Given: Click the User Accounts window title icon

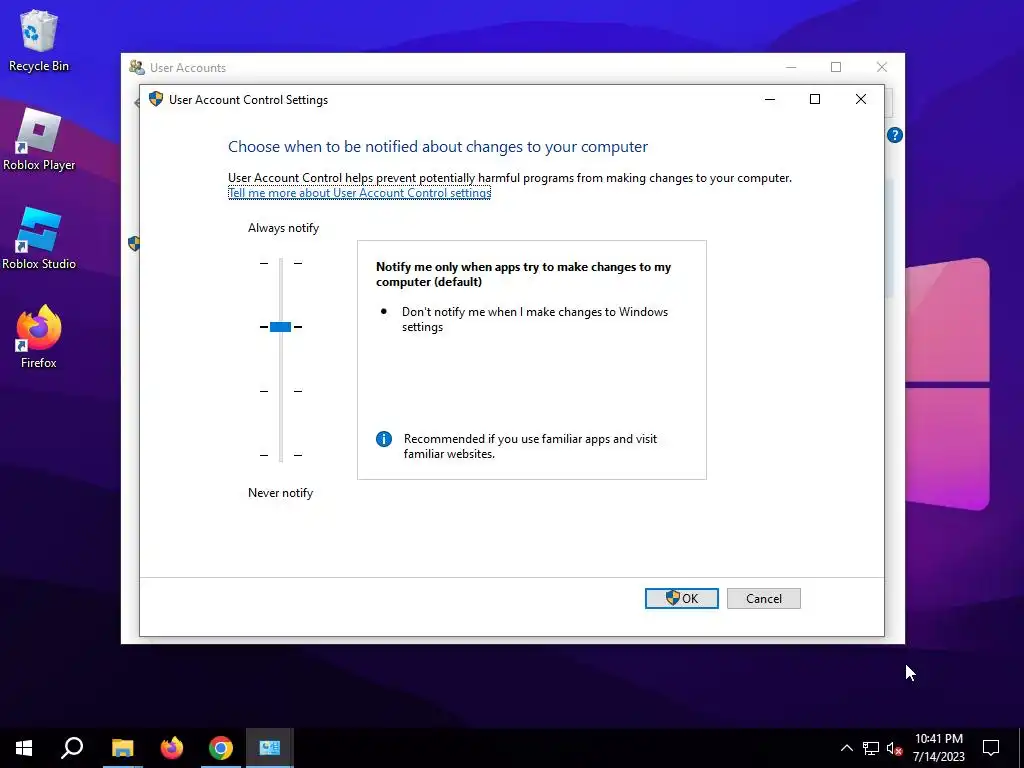Looking at the screenshot, I should pos(136,67).
